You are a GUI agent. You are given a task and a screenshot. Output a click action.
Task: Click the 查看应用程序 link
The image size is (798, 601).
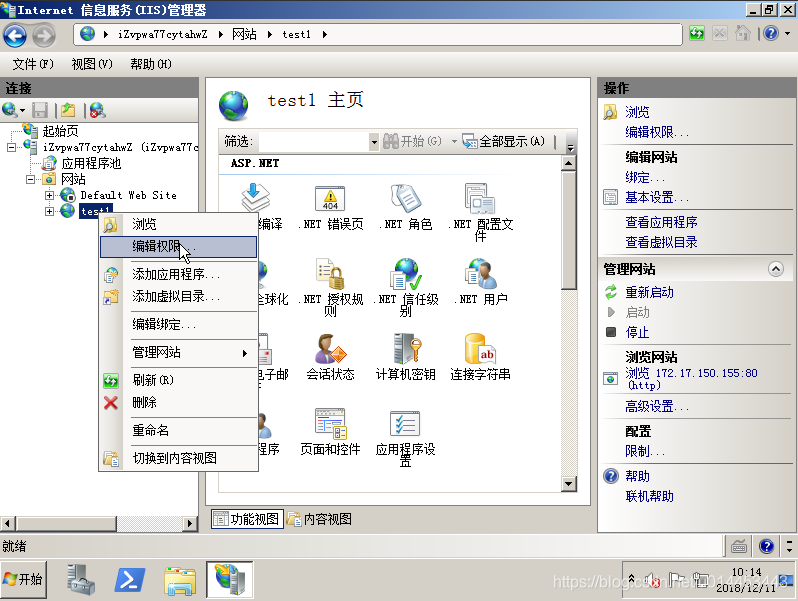coord(661,222)
